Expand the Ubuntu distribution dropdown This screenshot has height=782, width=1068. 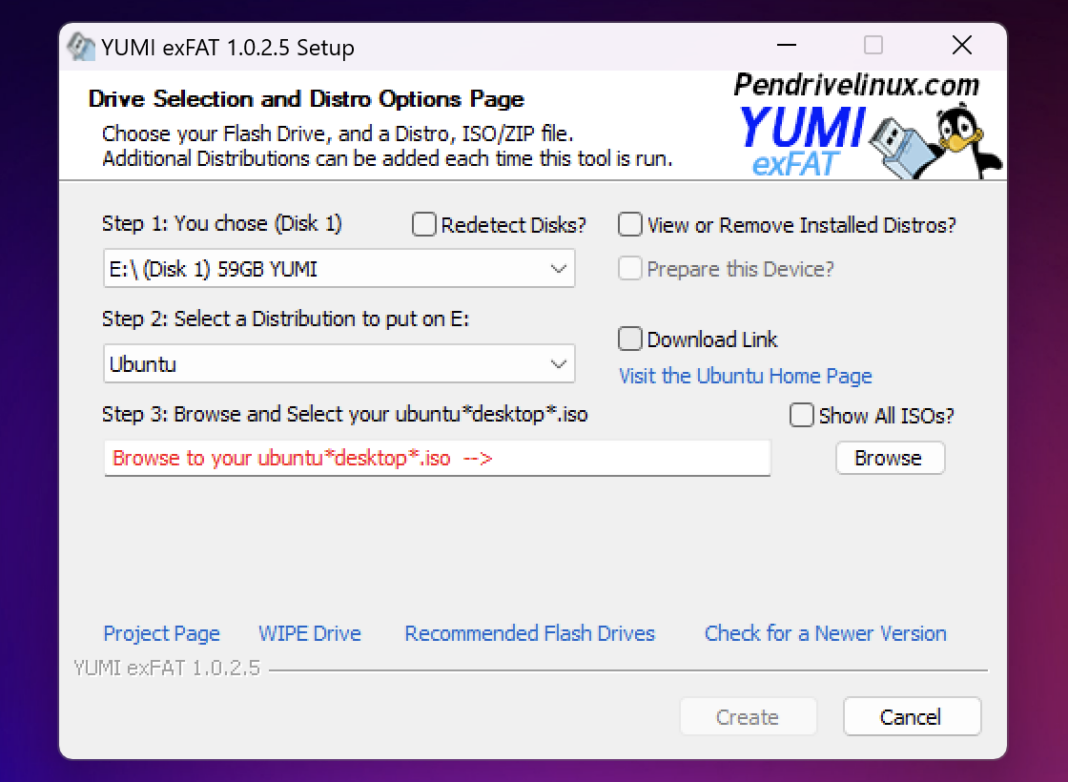[339, 364]
